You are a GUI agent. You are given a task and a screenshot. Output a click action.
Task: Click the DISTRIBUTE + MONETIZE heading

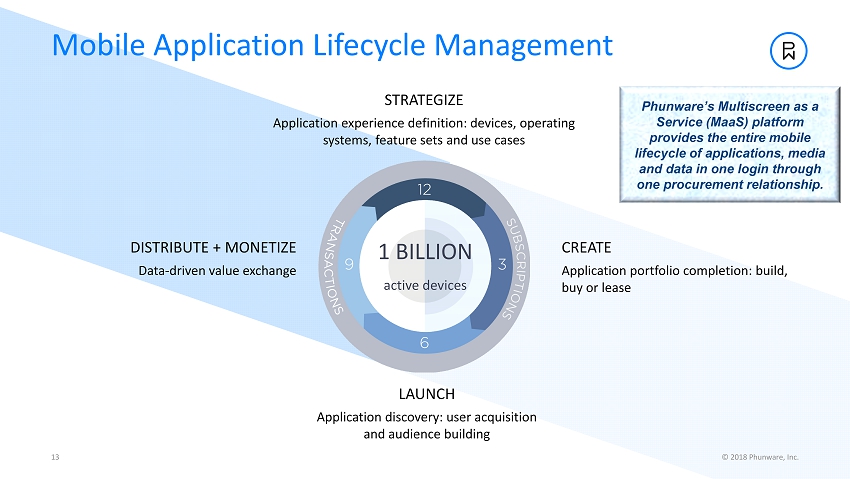(x=213, y=247)
